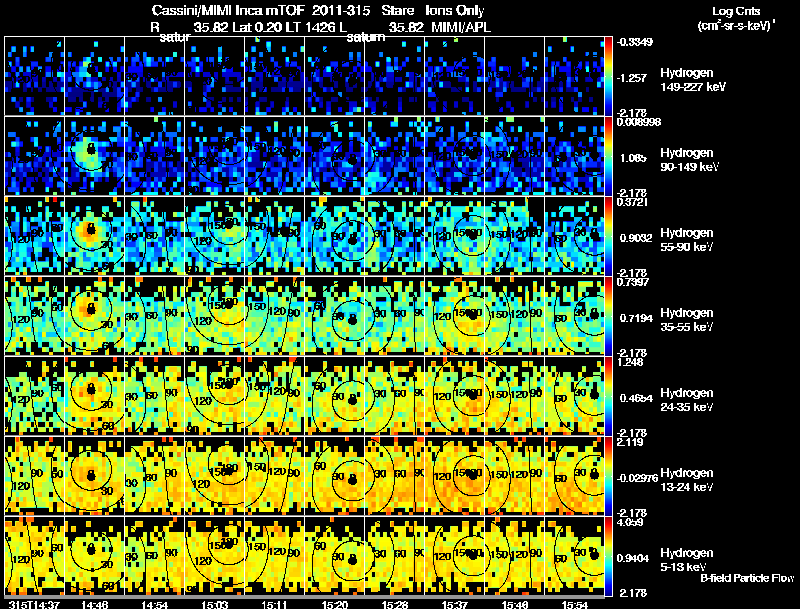
Task: Click the 14:46 panel in Hydrogen 90-149 keV row
Action: click(x=94, y=156)
